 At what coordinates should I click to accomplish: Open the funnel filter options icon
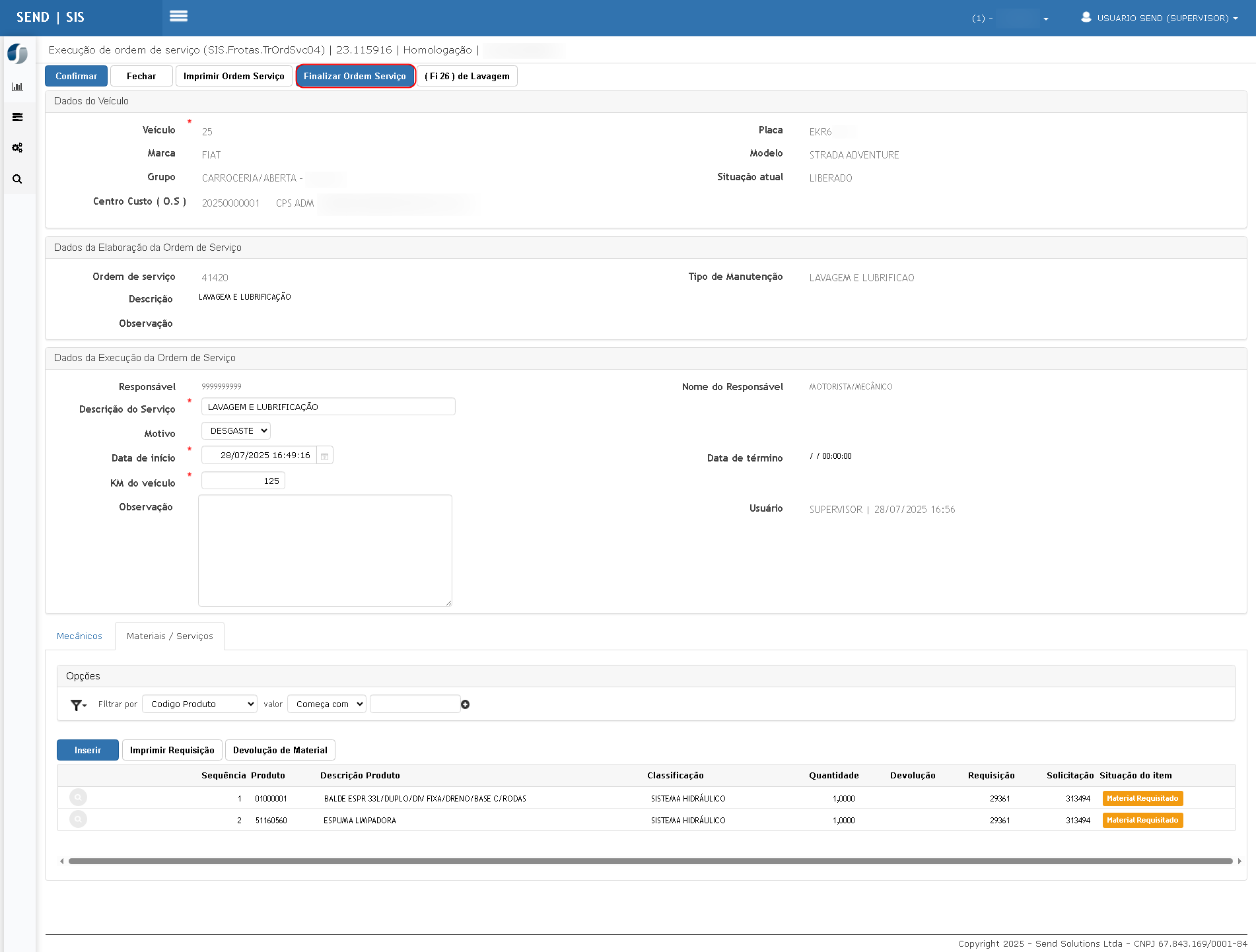click(79, 705)
